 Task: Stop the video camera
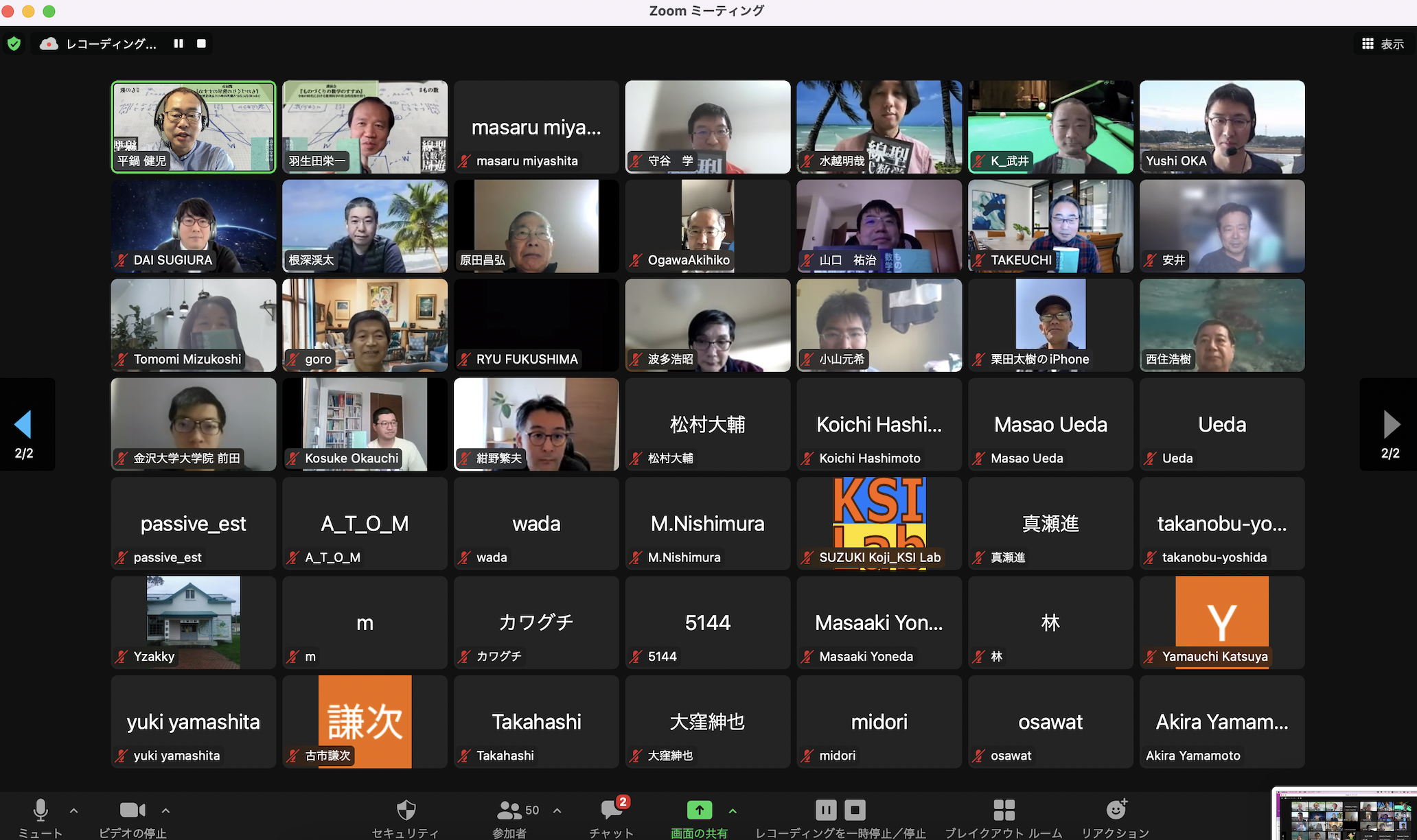[132, 810]
